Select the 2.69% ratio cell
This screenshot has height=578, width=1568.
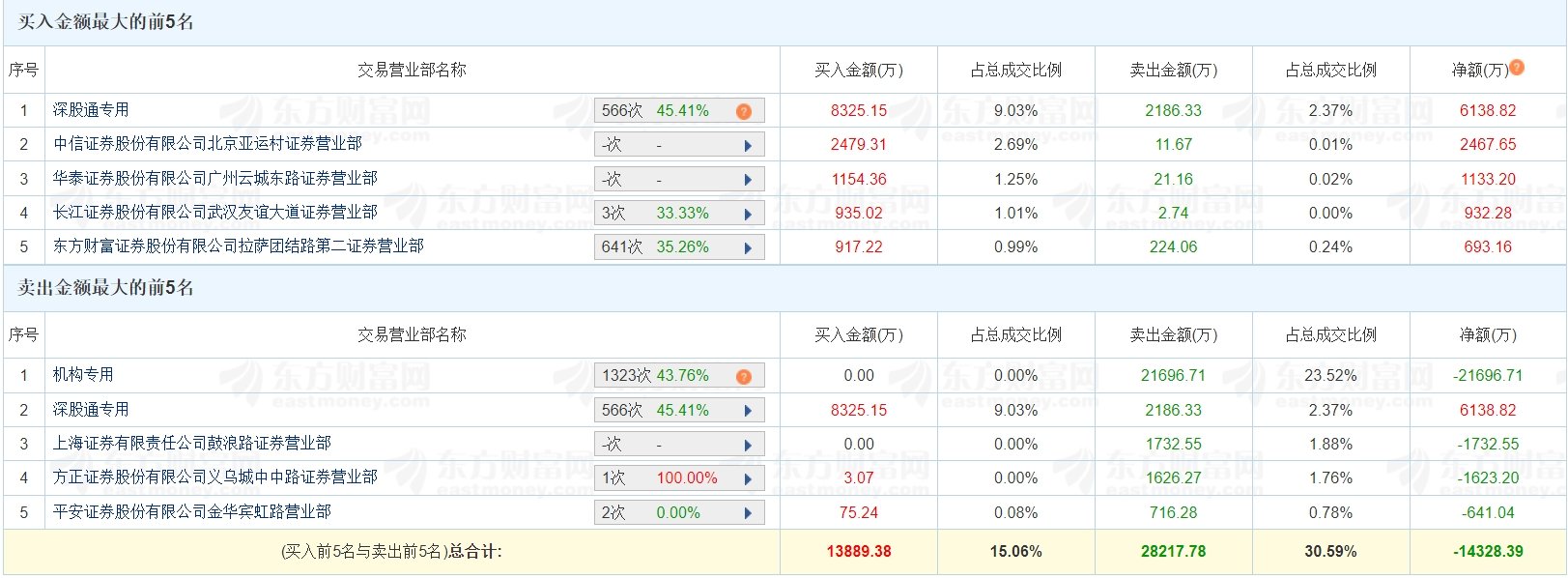[x=1016, y=145]
